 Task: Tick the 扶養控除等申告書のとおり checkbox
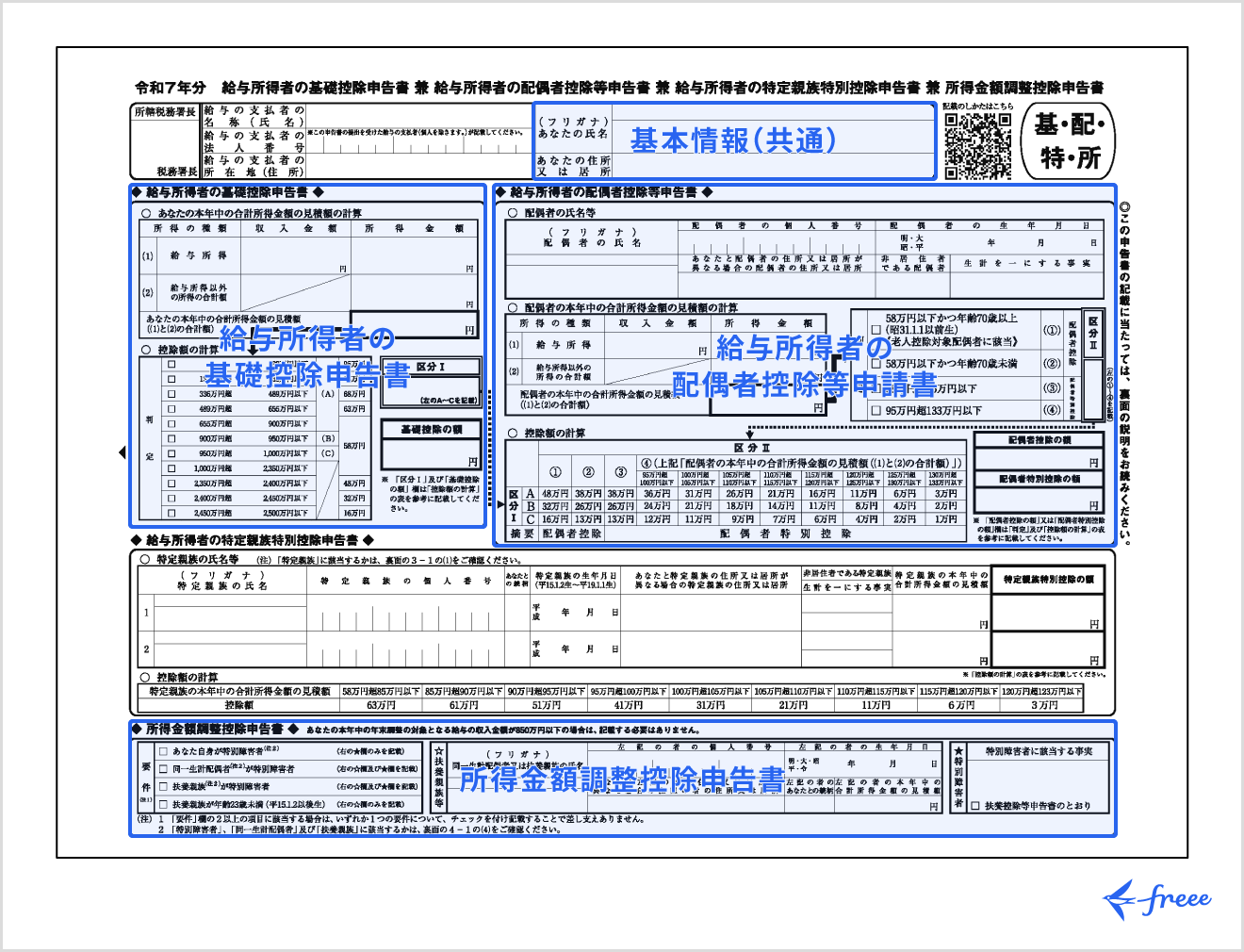pyautogui.click(x=975, y=806)
